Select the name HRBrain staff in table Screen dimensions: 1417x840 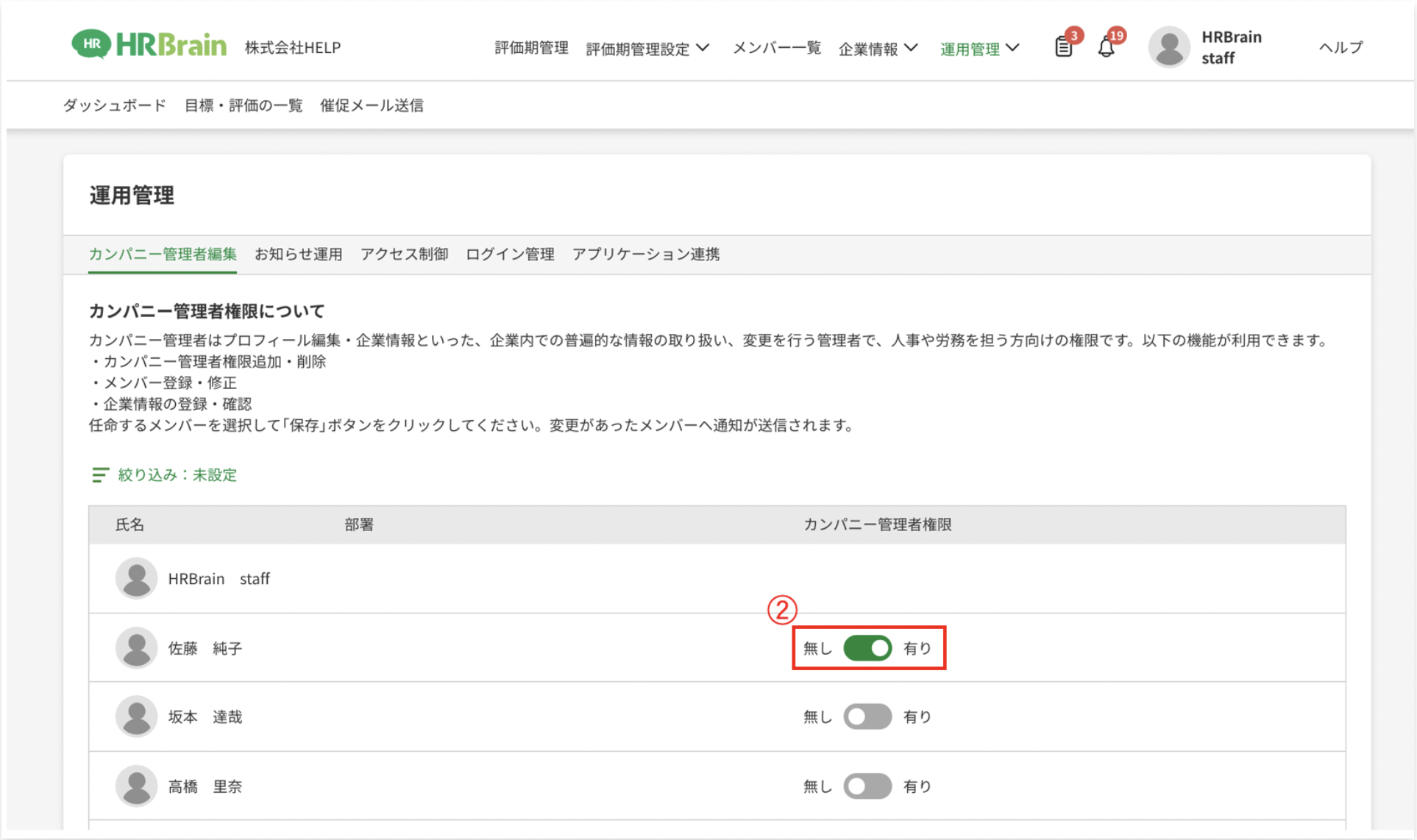(x=219, y=579)
